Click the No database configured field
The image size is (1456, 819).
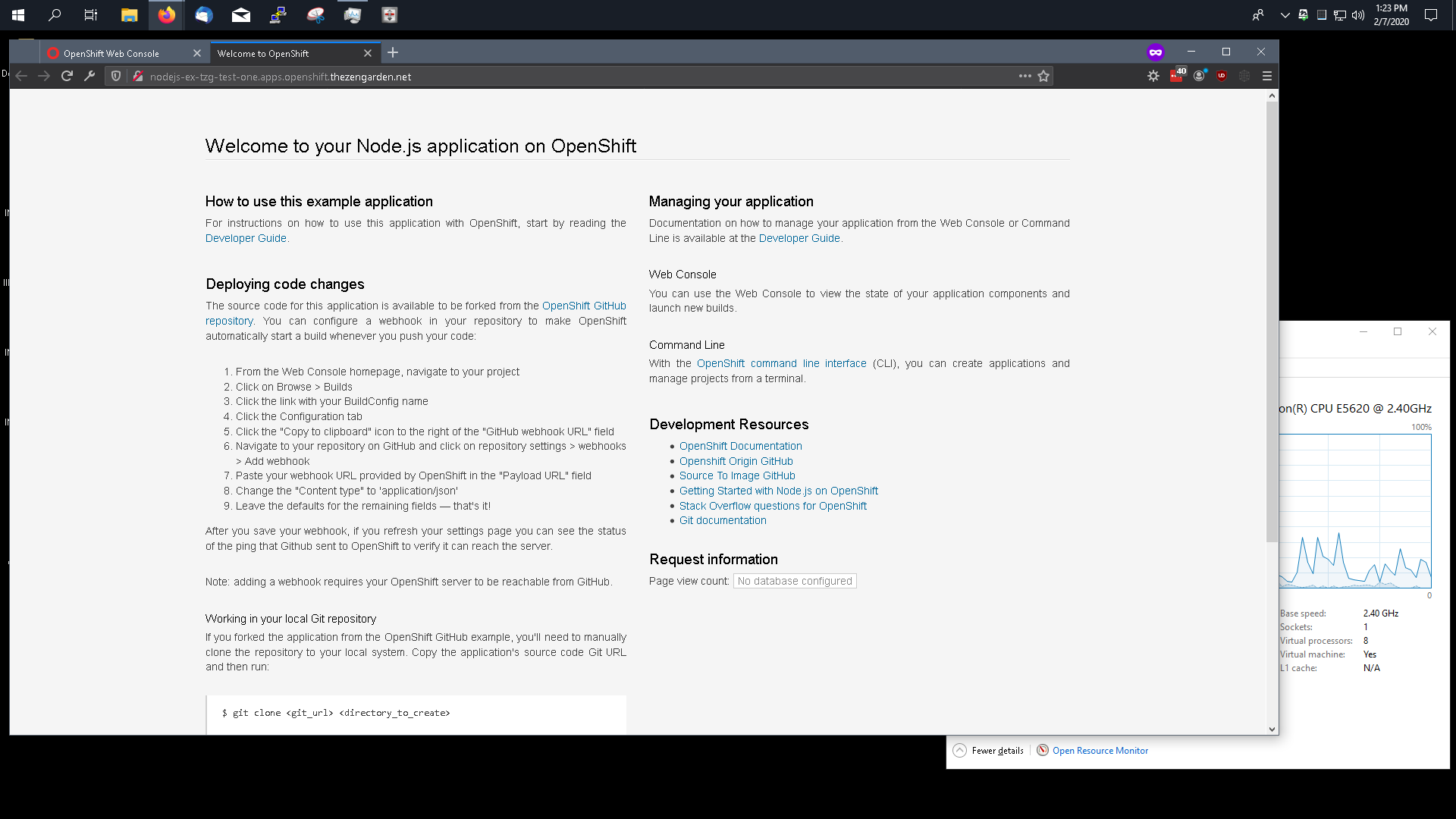795,581
